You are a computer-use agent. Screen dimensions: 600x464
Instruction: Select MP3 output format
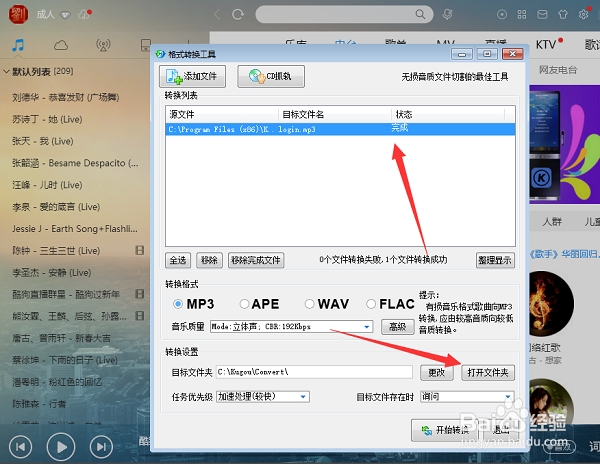pyautogui.click(x=177, y=304)
